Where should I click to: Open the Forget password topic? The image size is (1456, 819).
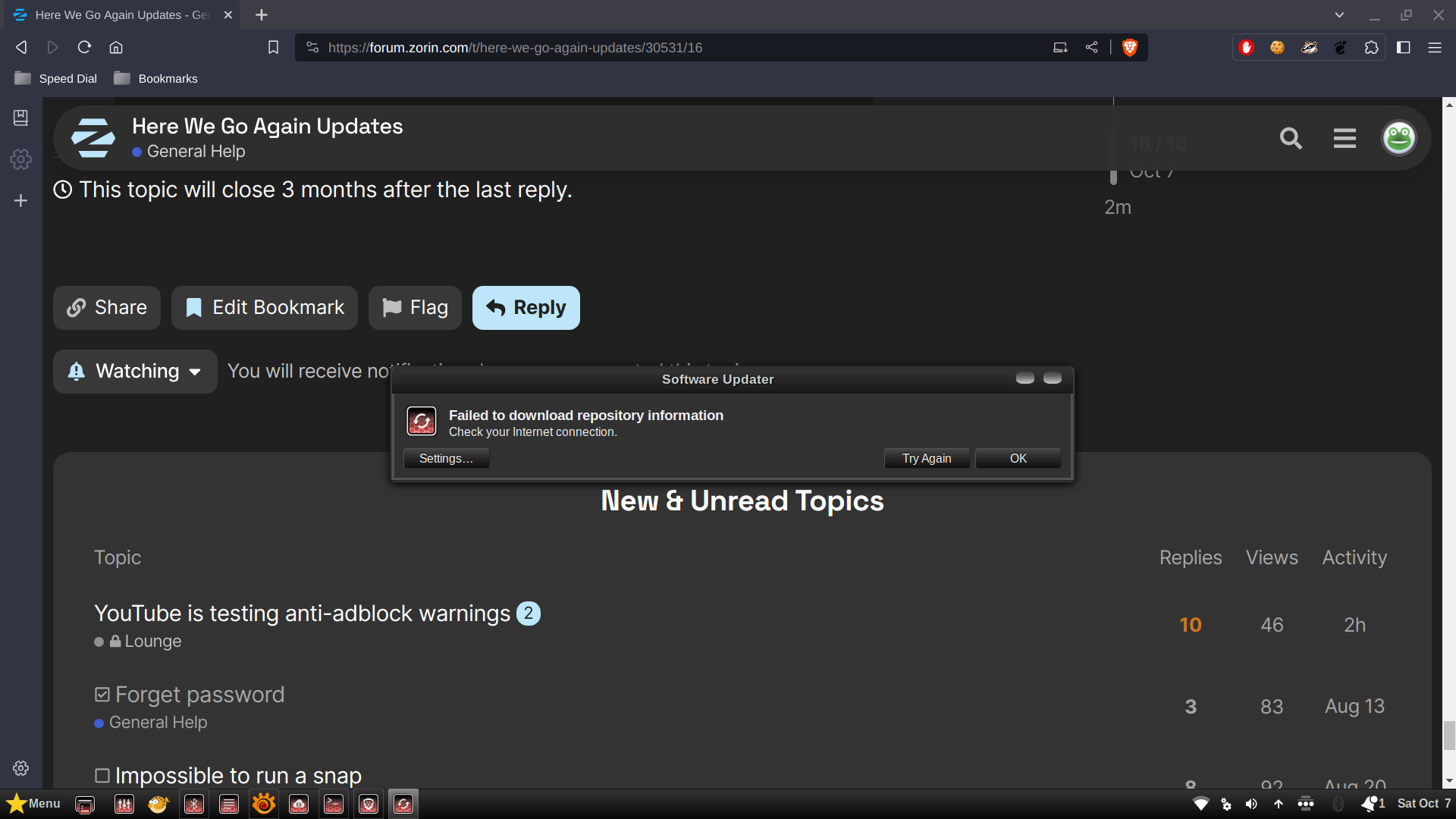pyautogui.click(x=199, y=695)
